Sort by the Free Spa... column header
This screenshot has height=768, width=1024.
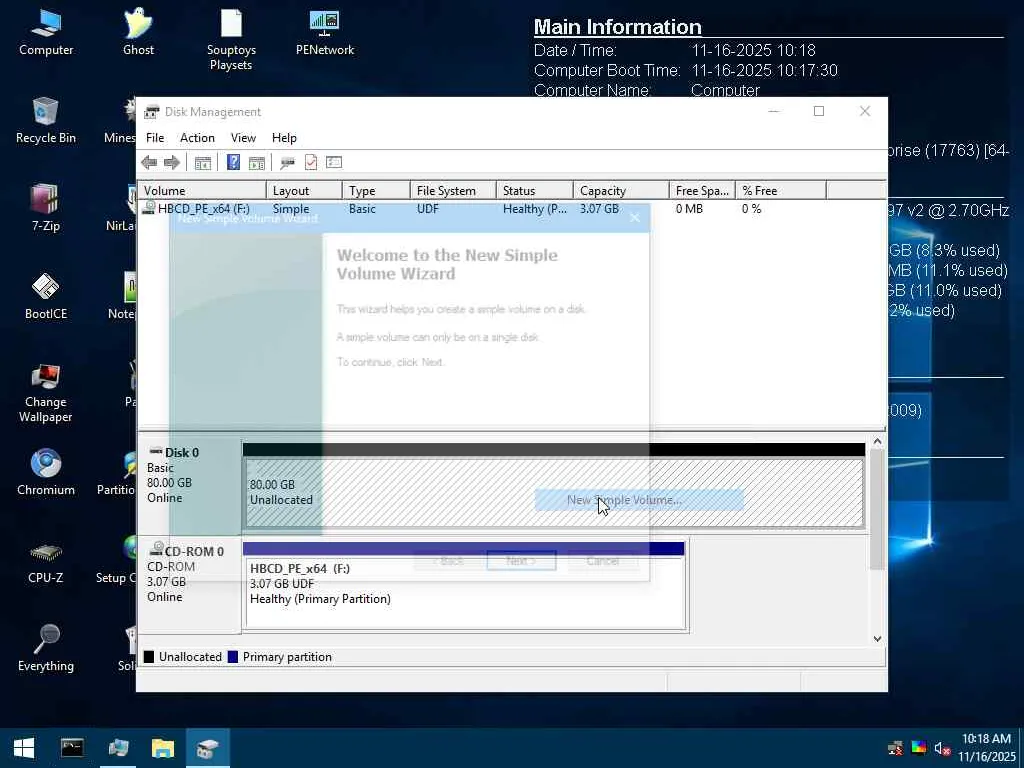(702, 191)
